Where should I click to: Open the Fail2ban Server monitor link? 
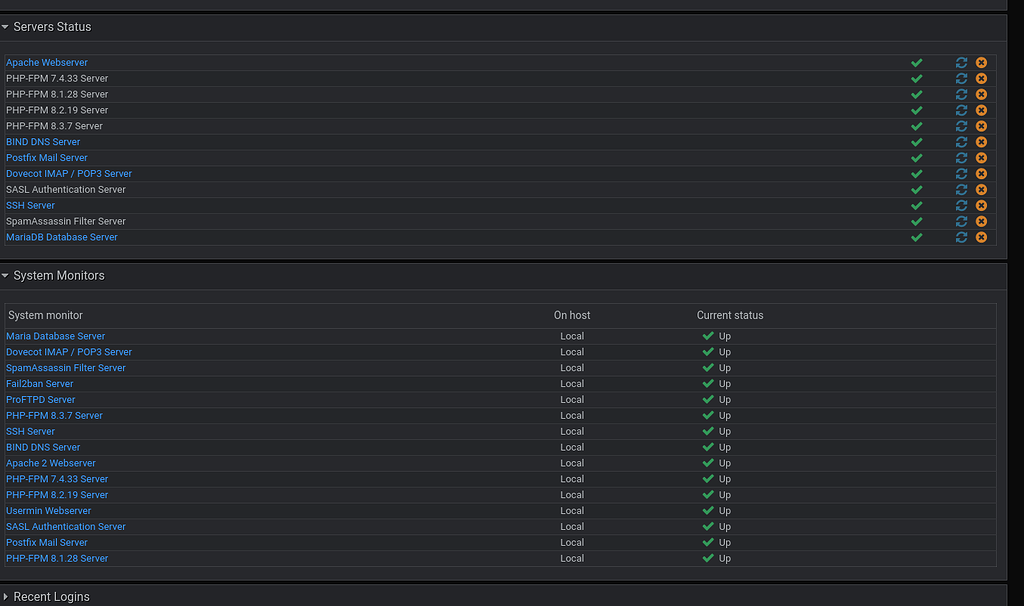(40, 384)
